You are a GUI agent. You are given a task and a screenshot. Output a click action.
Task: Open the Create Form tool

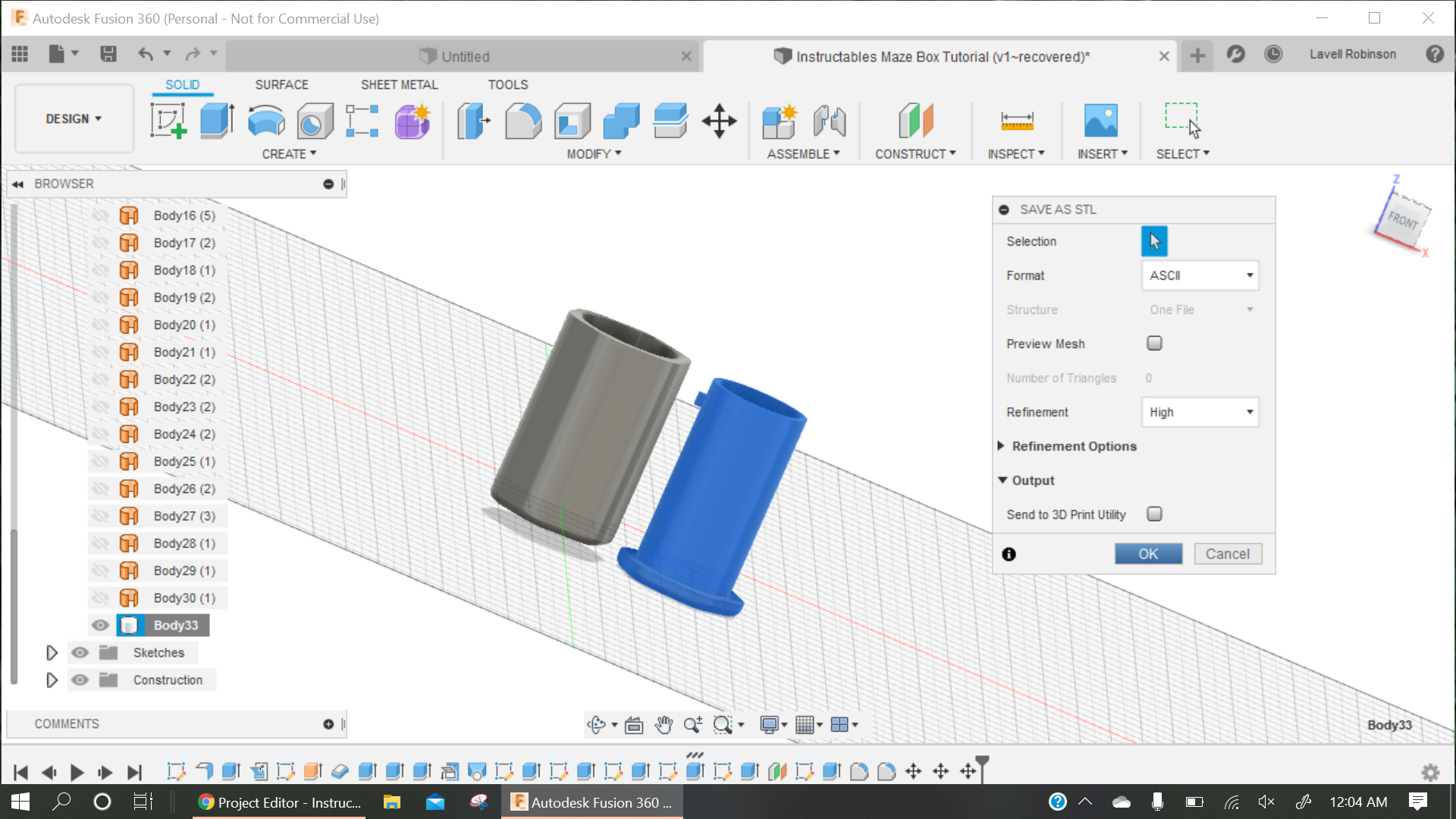(x=413, y=121)
